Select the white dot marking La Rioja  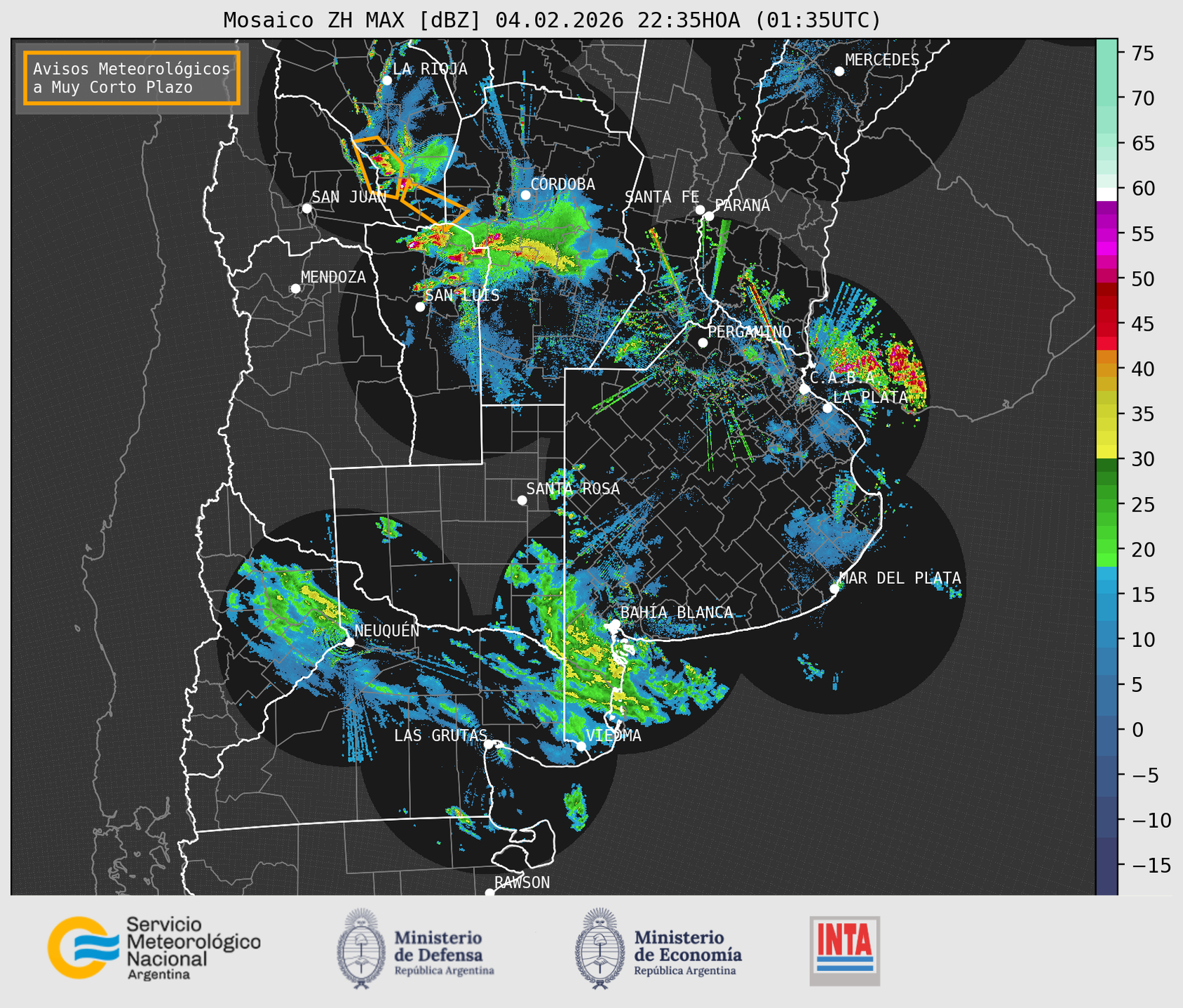(386, 81)
